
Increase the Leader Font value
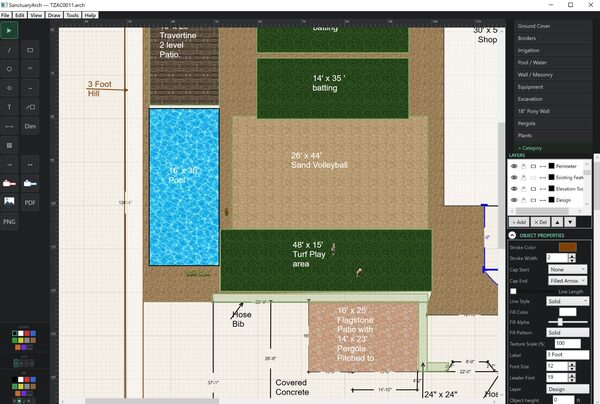tap(572, 375)
